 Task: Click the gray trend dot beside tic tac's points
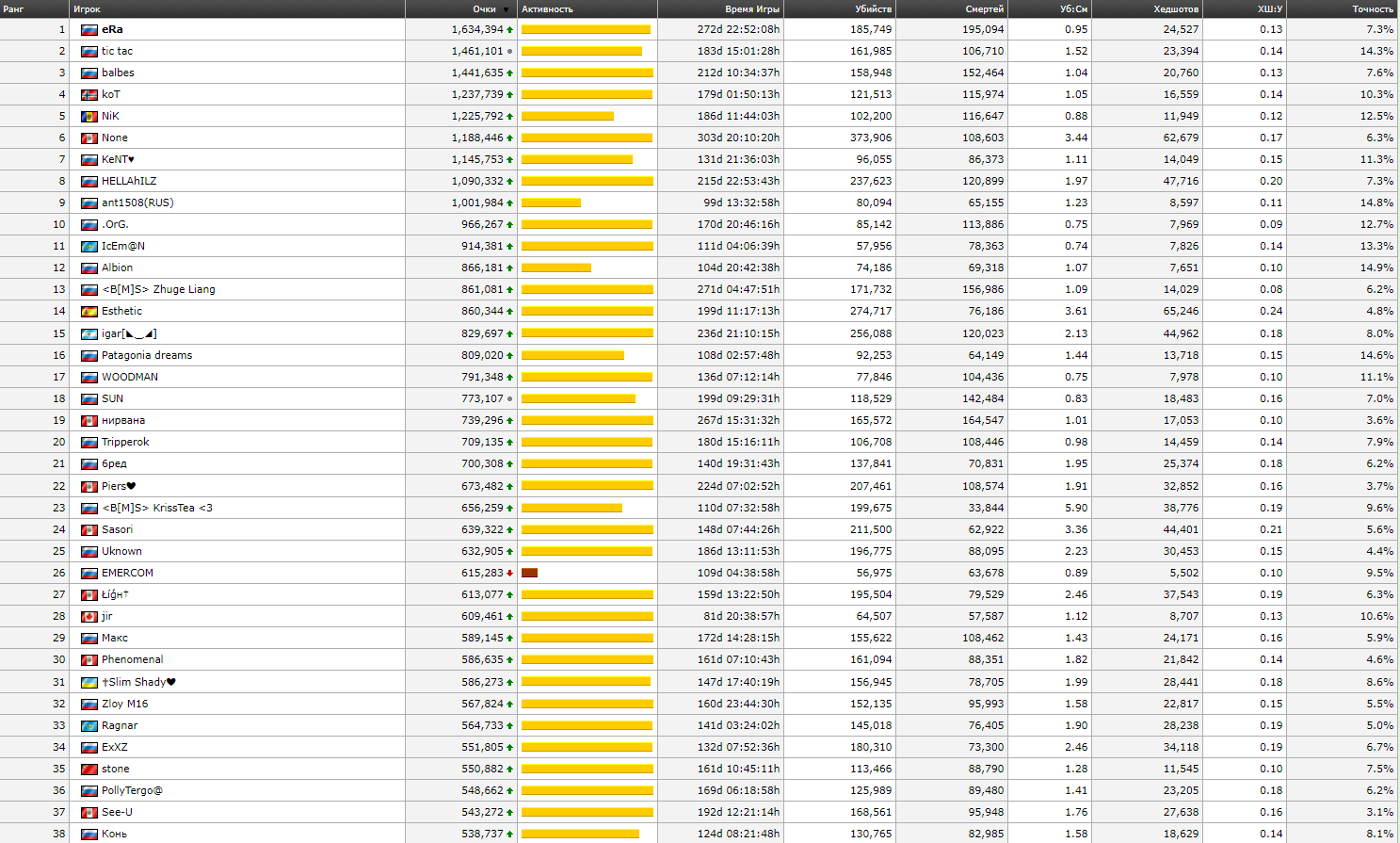click(x=510, y=52)
